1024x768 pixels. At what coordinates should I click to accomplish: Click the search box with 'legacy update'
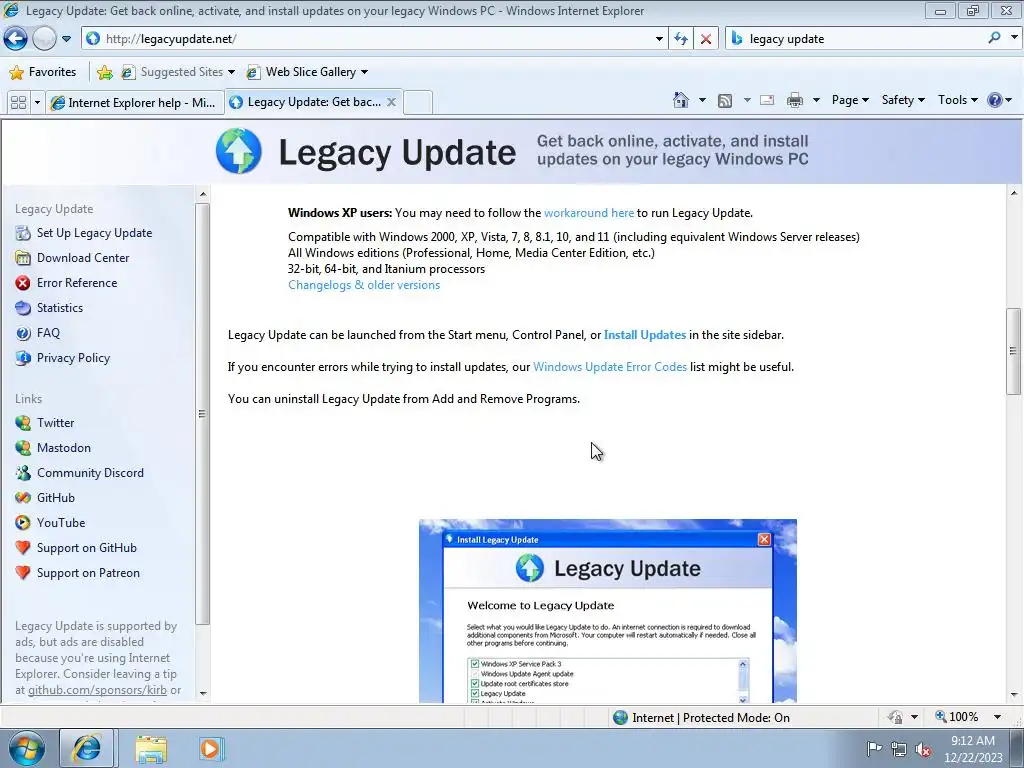[x=856, y=39]
